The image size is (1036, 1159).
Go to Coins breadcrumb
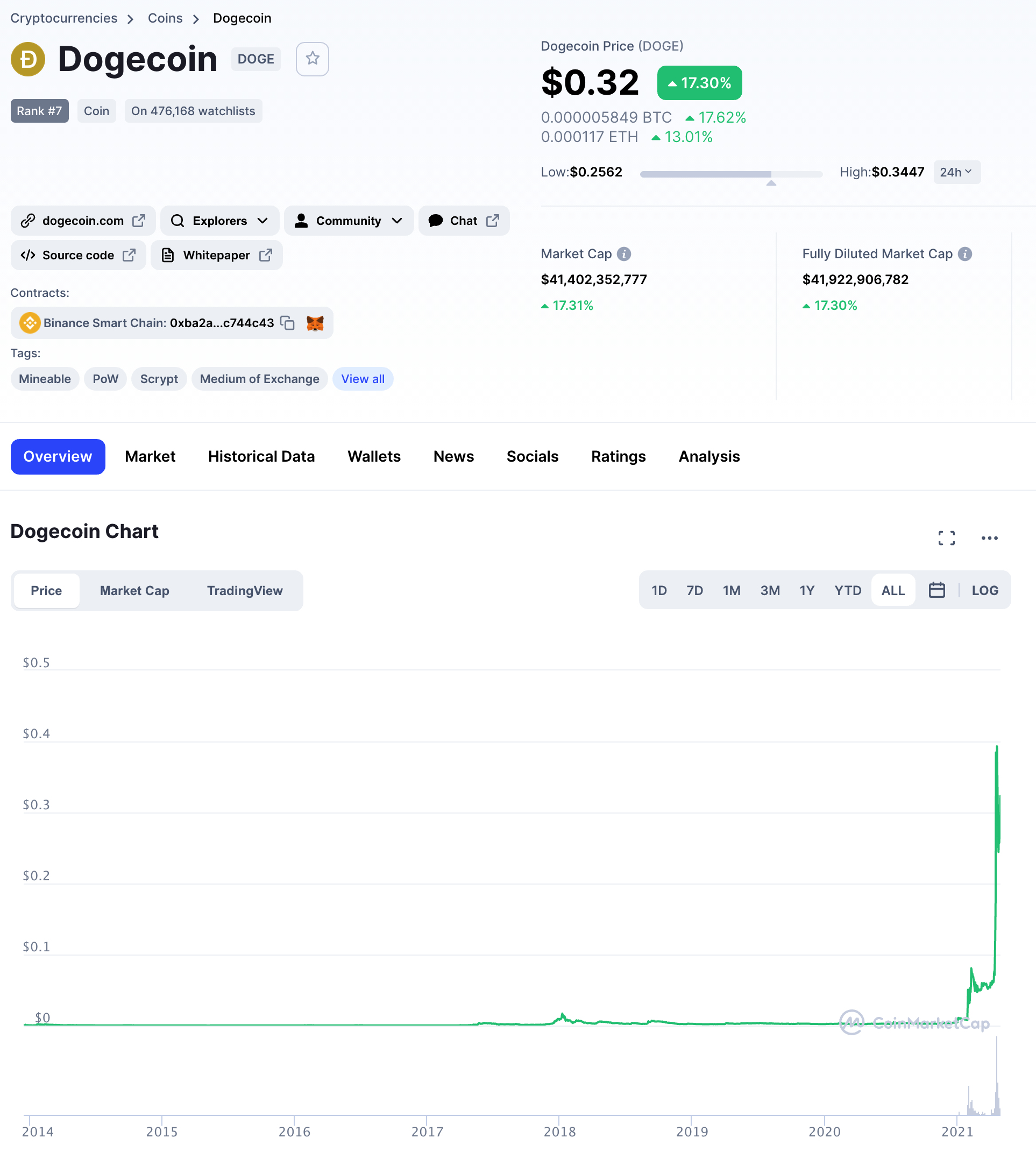(165, 18)
